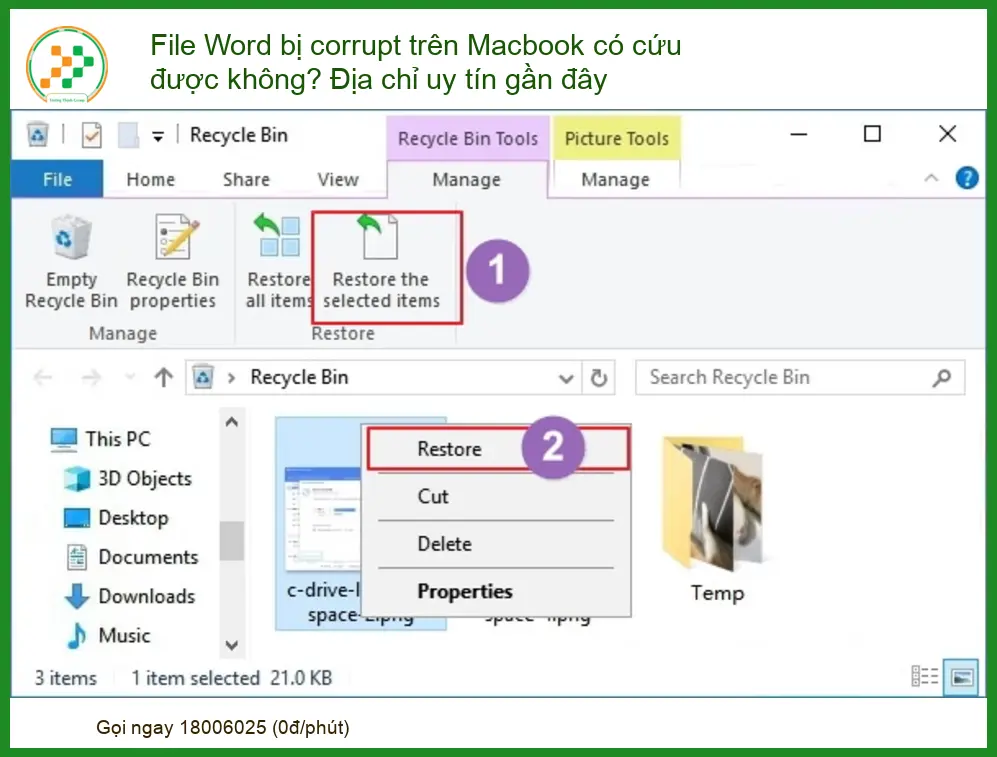
Task: Switch to large icons view layout
Action: click(x=961, y=677)
